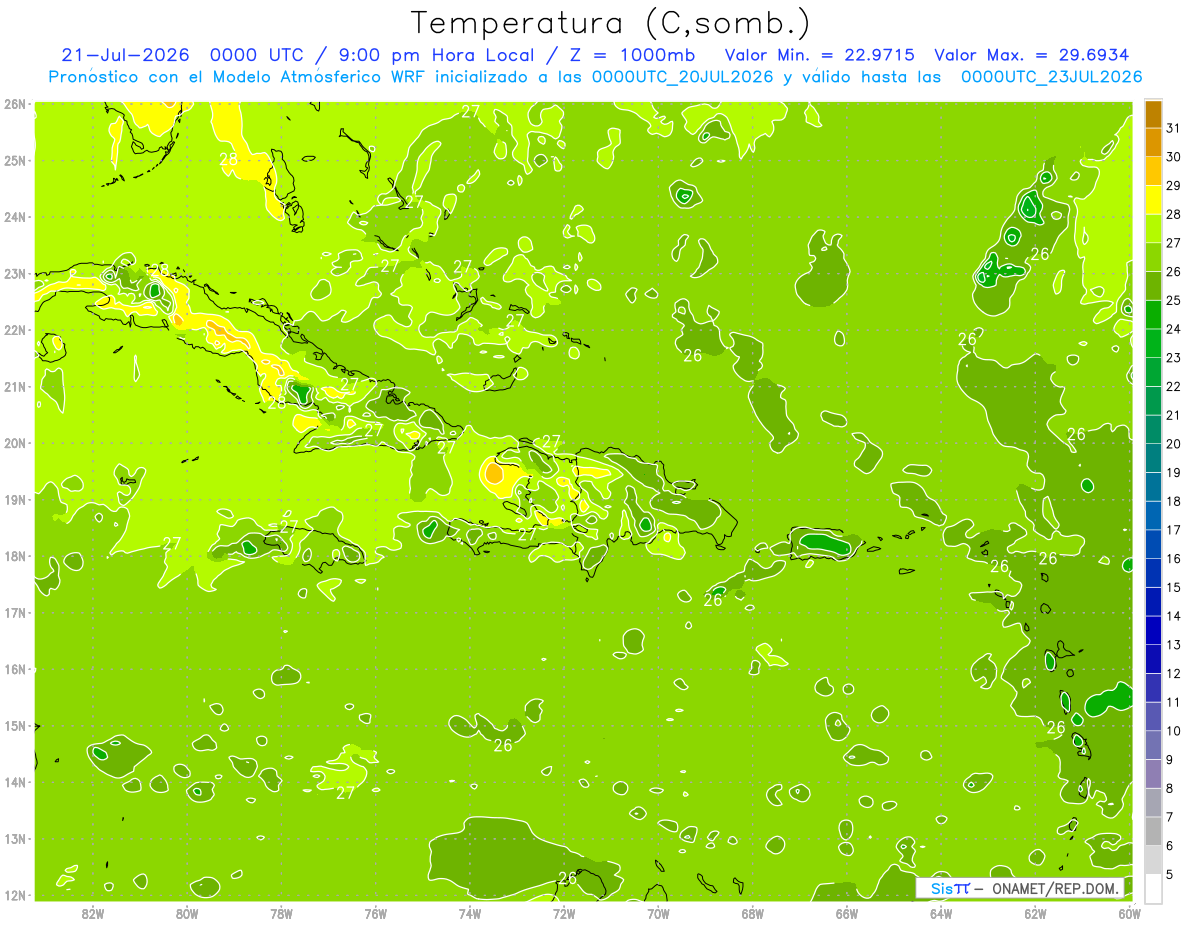Viewport: 1200px width, 927px height.
Task: Click the forecast date "21-Jul-2026"
Action: 123,55
